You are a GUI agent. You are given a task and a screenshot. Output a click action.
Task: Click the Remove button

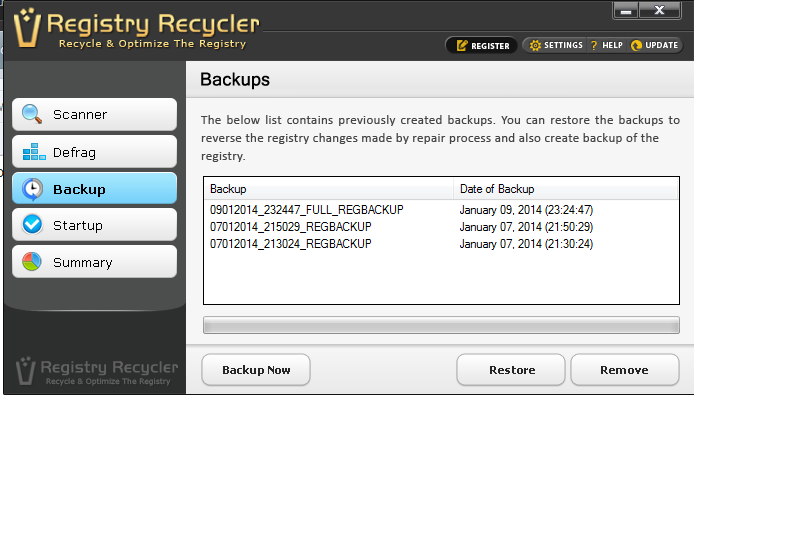tap(625, 370)
